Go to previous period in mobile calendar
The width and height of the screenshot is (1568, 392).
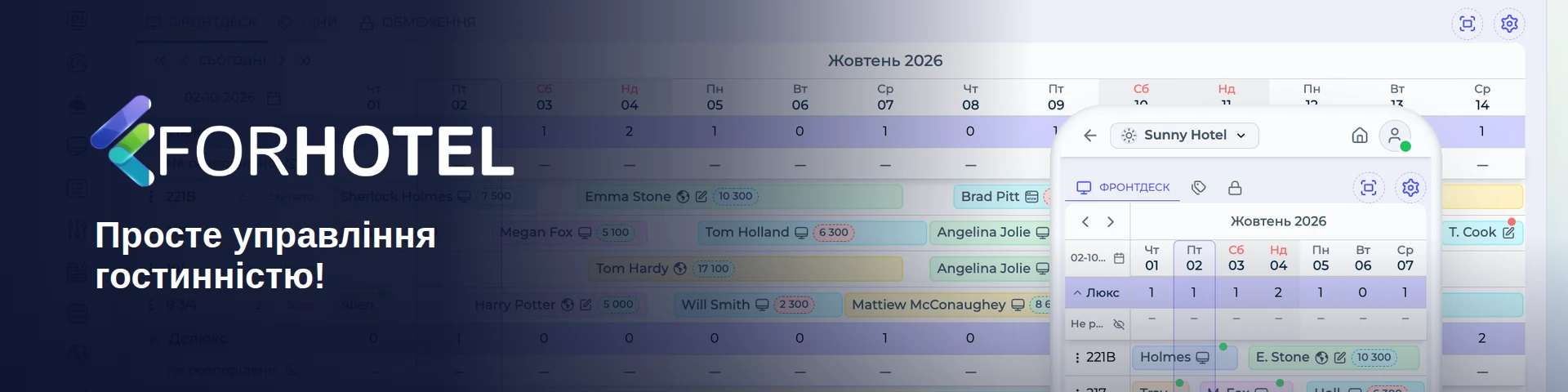pos(1085,221)
